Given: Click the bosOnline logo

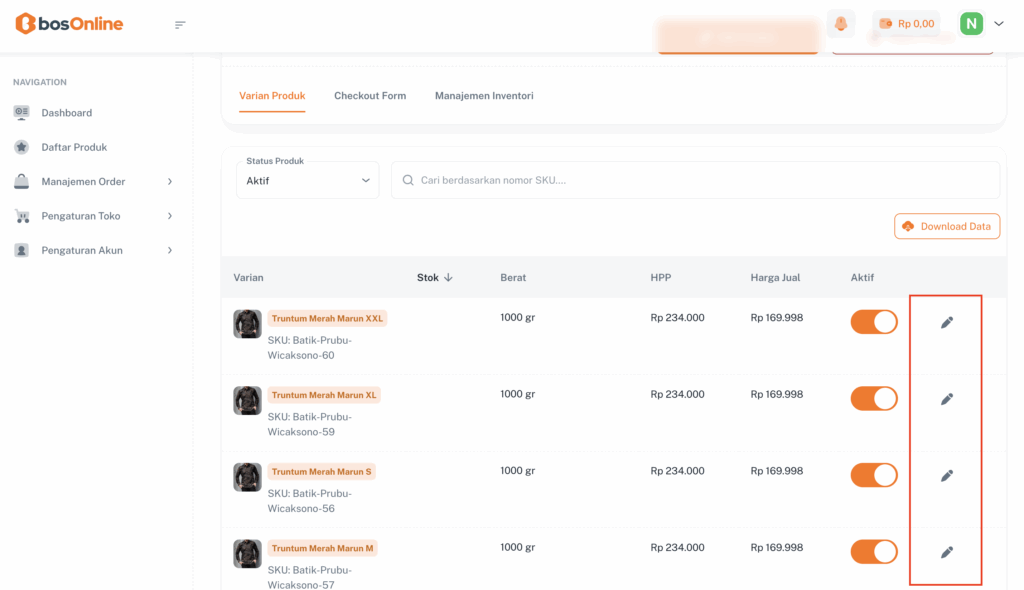Looking at the screenshot, I should pos(69,24).
